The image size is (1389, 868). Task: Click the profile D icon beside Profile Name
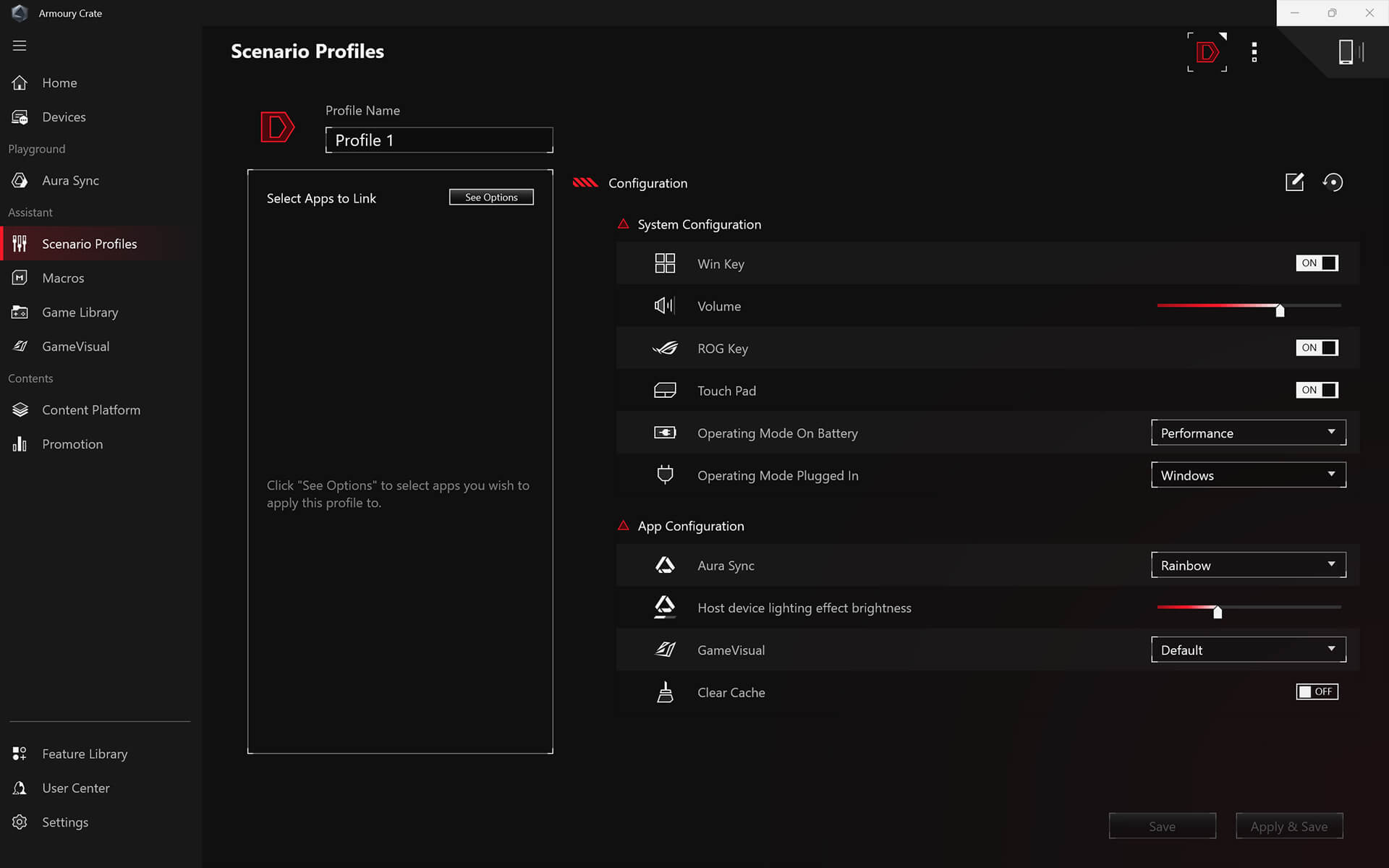278,127
